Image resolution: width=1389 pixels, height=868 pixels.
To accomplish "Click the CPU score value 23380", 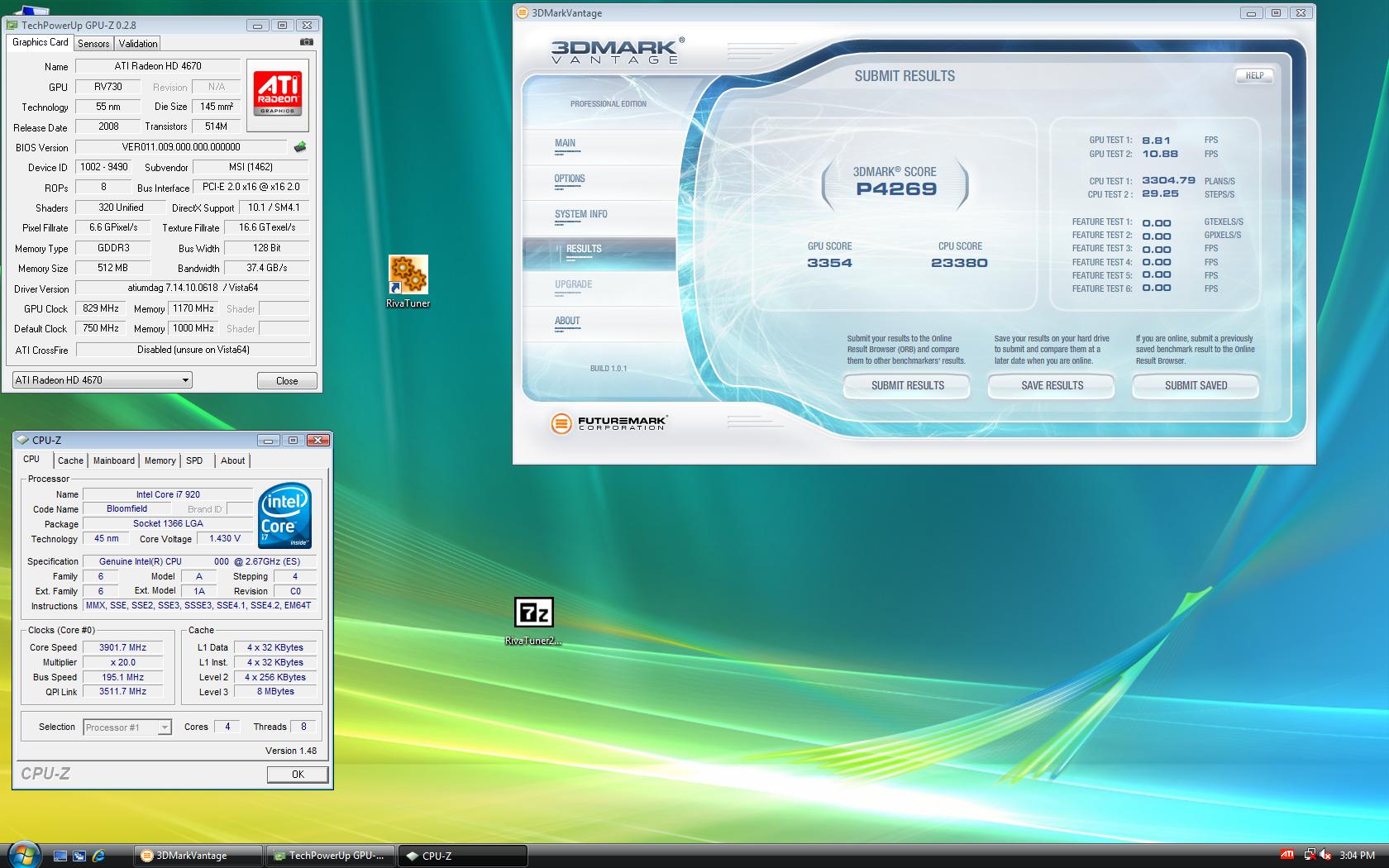I will (x=959, y=263).
